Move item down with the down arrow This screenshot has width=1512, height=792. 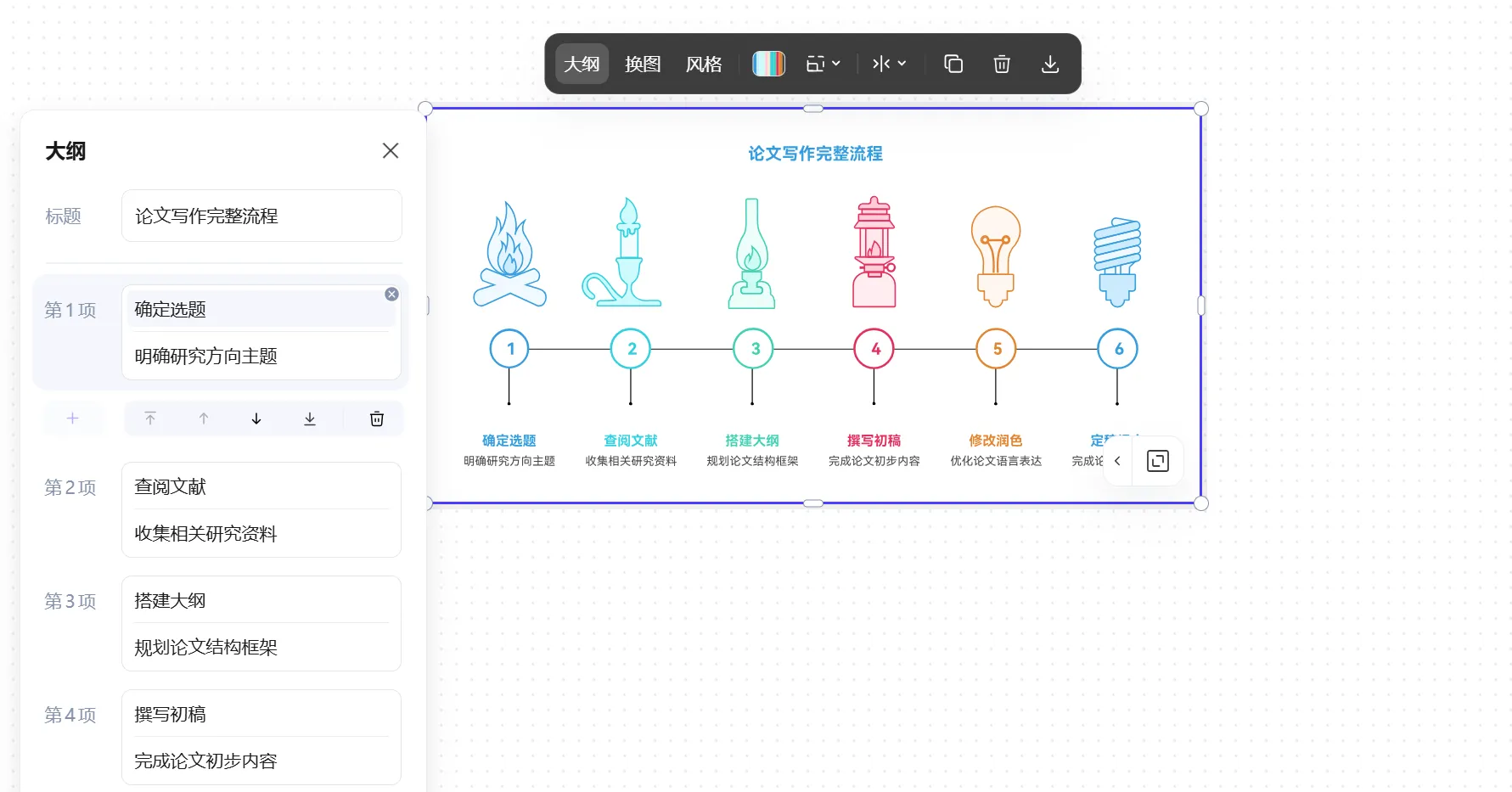click(256, 418)
